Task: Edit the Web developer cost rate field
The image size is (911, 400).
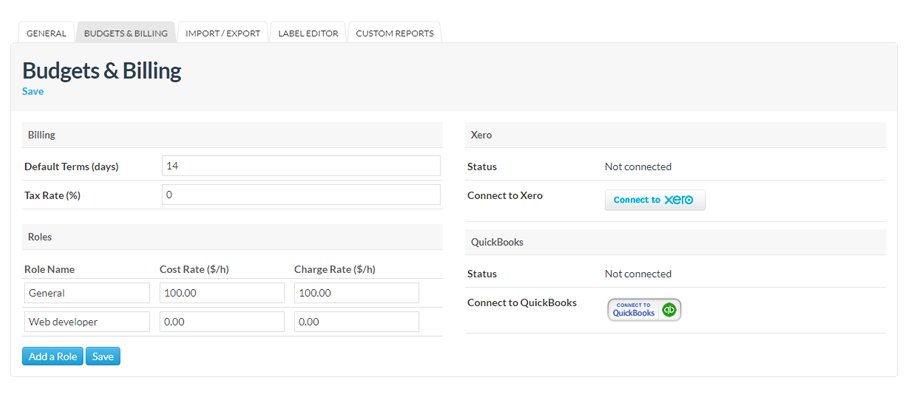Action: [x=222, y=322]
